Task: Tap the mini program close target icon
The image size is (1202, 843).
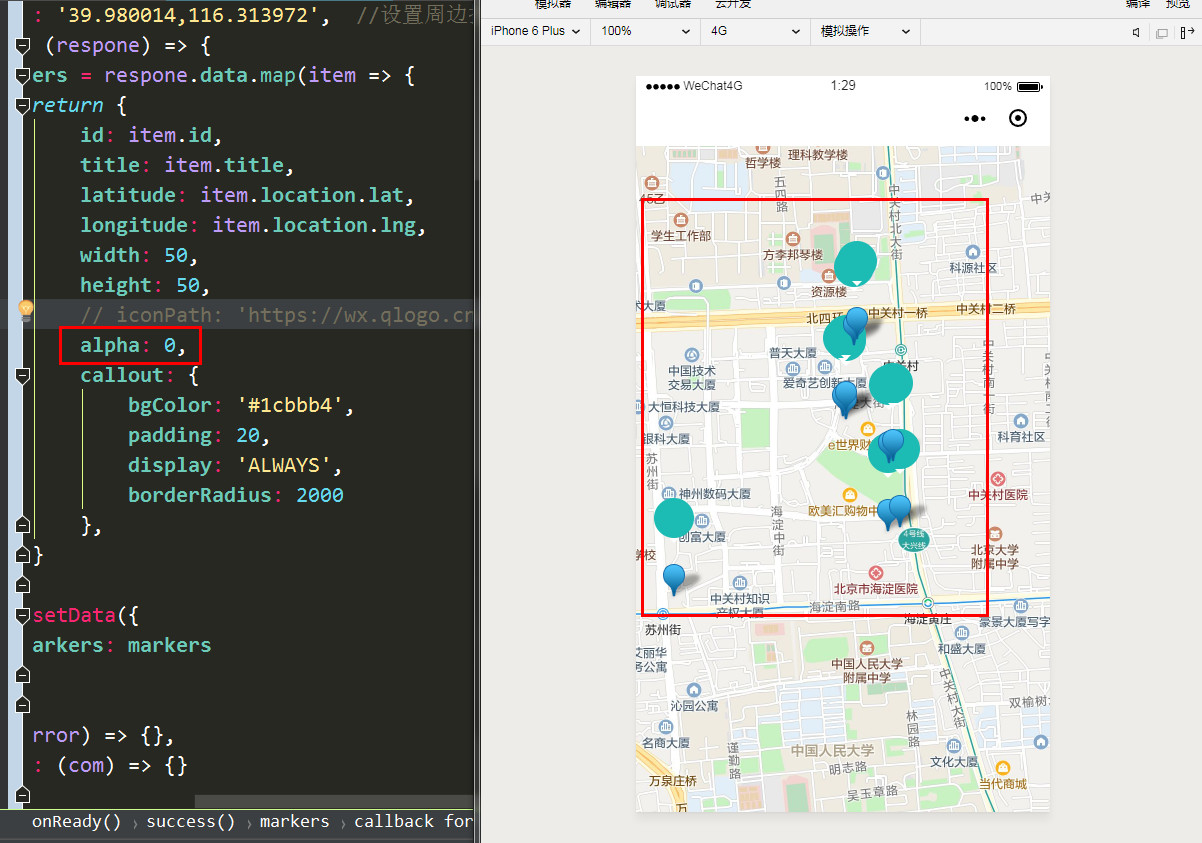Action: [x=1018, y=118]
